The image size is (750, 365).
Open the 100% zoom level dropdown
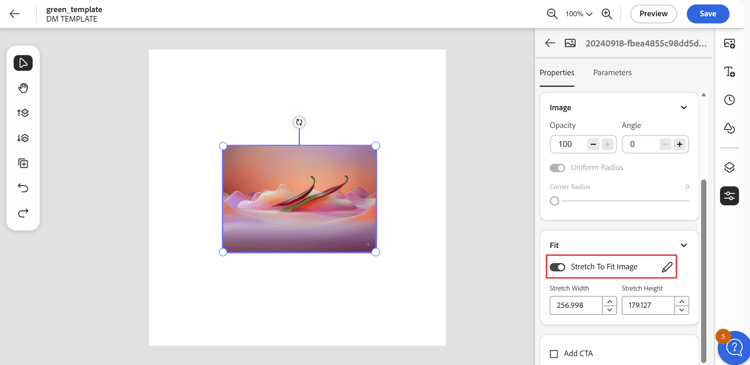[x=579, y=14]
